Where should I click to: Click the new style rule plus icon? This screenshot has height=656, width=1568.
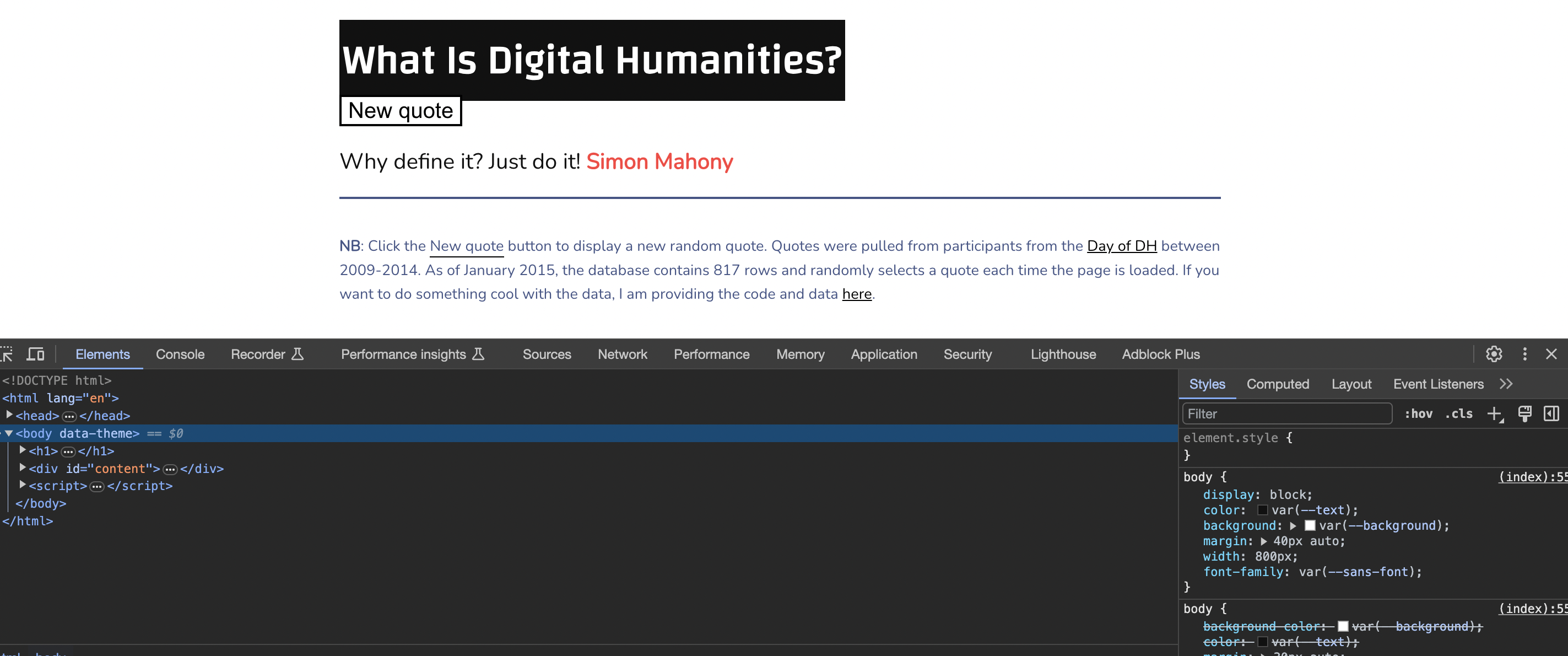[1494, 414]
